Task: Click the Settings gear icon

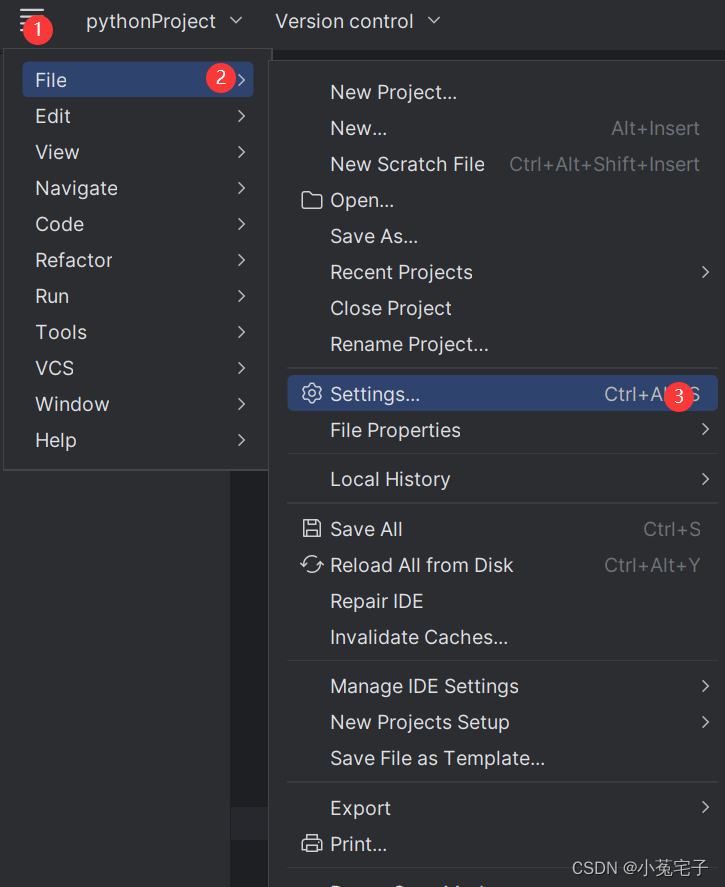Action: coord(312,394)
